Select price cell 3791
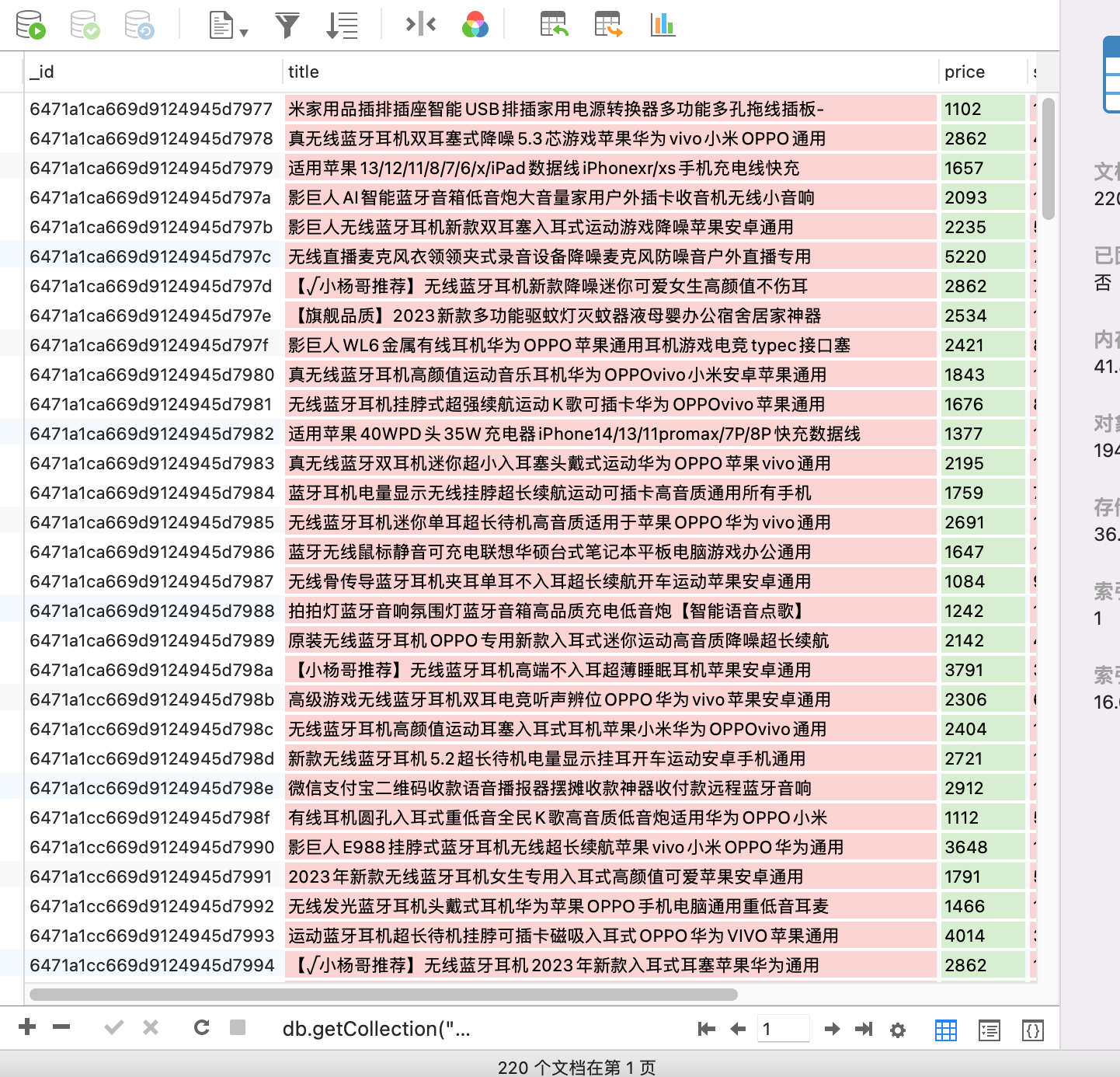 (983, 670)
